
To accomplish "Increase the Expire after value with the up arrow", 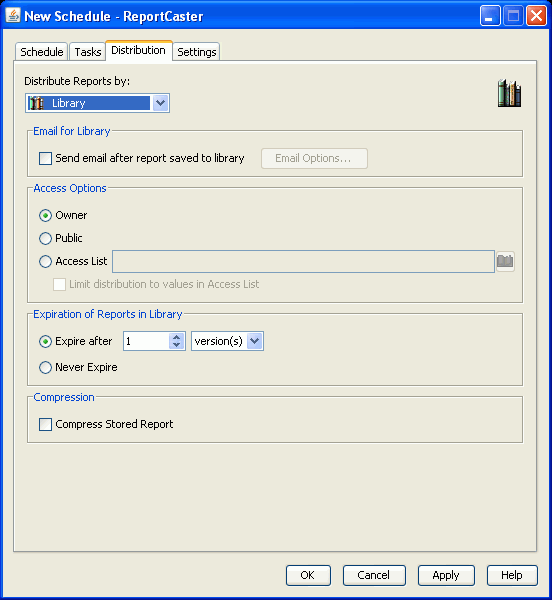I will [176, 337].
